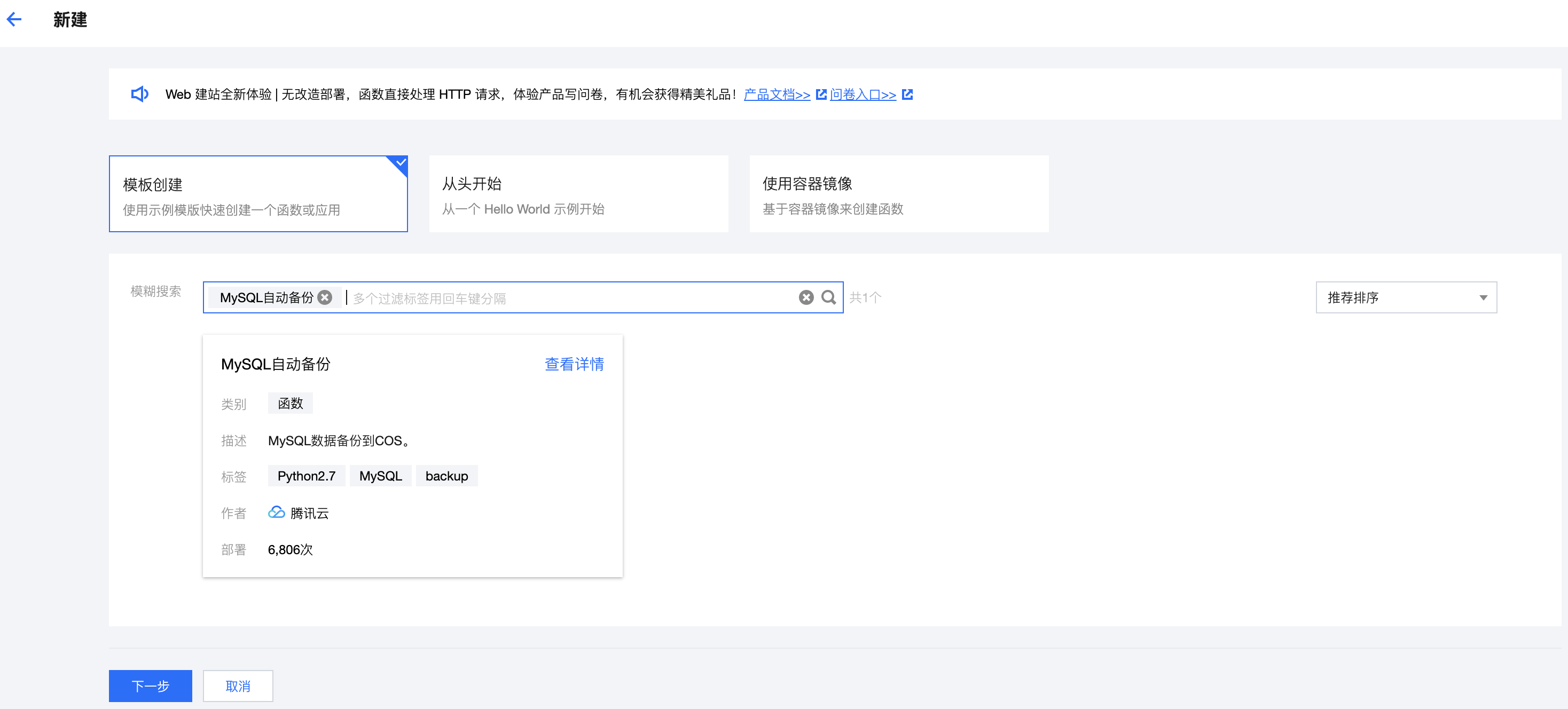Click the announcement speaker icon
1568x709 pixels.
tap(140, 94)
